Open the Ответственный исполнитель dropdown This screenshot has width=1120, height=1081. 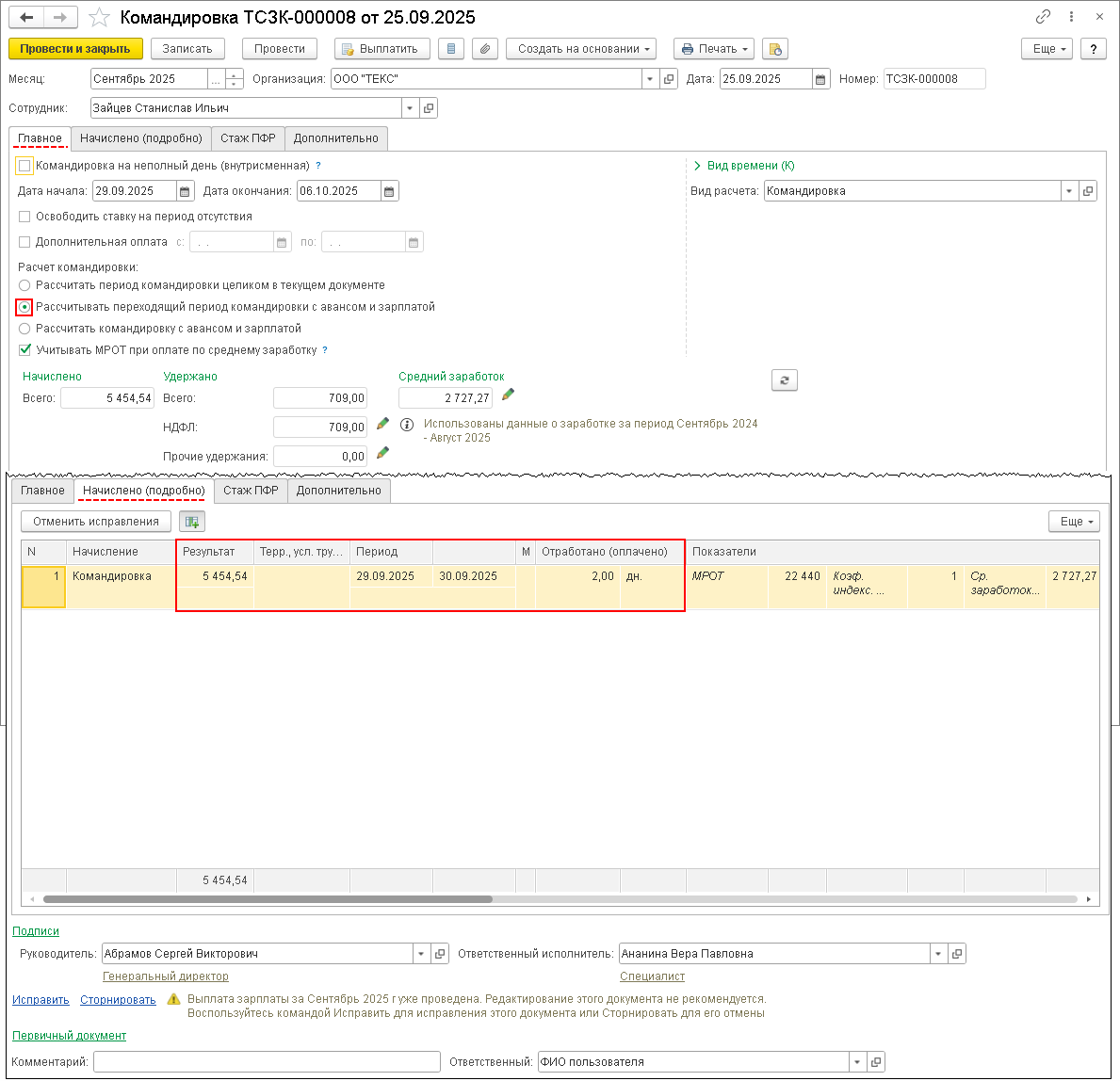(938, 954)
